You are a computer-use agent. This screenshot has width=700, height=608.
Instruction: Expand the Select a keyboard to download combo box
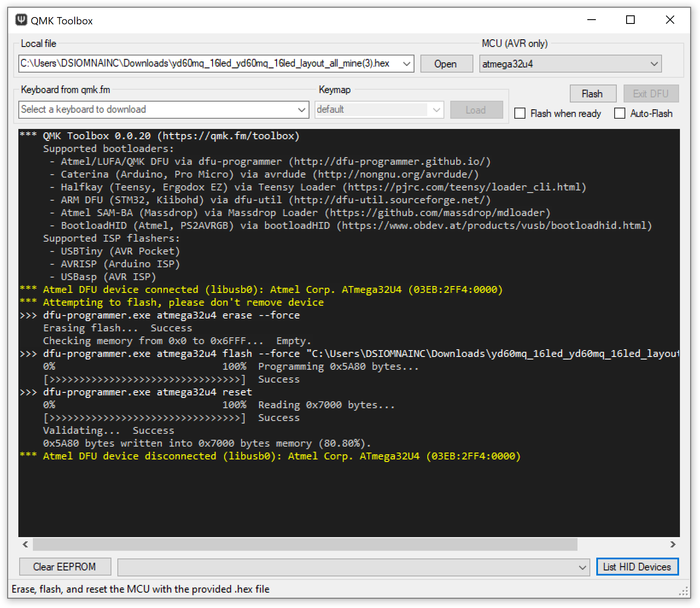[164, 110]
